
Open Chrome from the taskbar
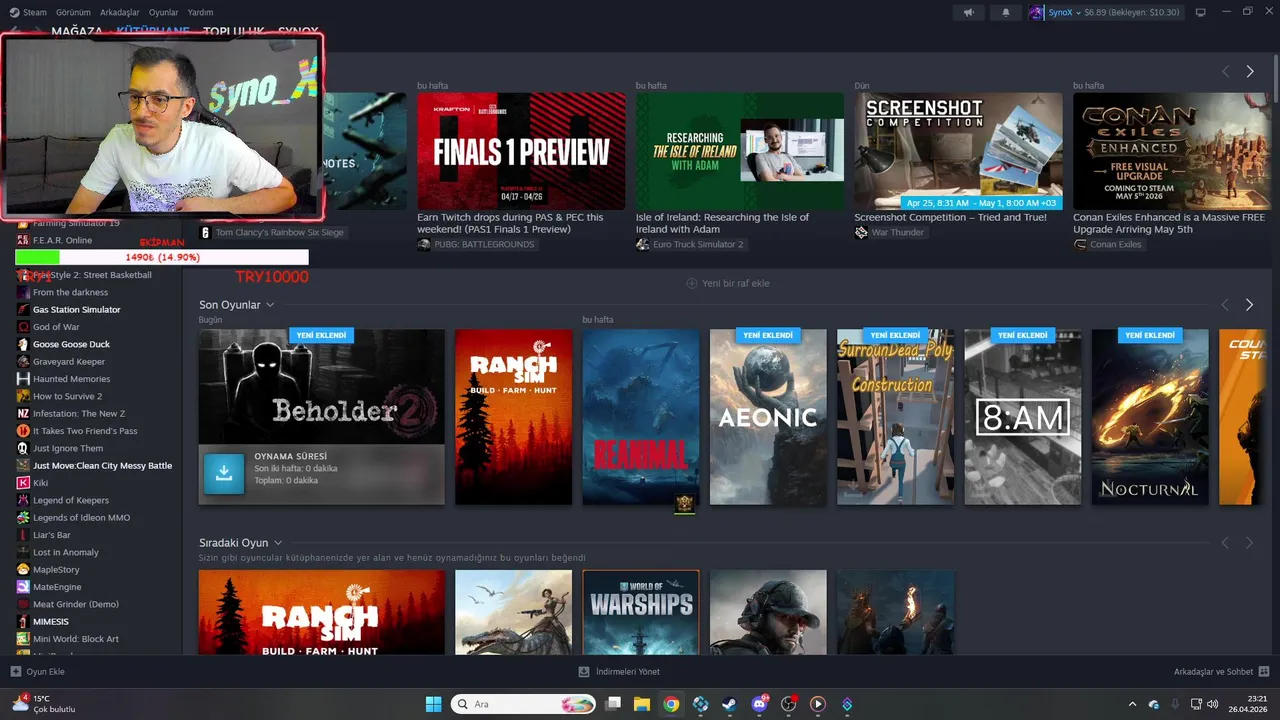tap(671, 704)
